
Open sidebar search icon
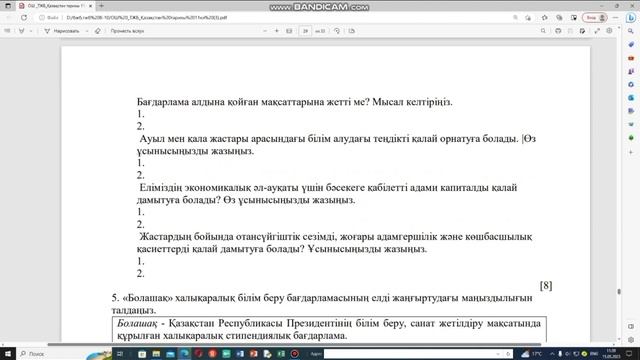[631, 31]
